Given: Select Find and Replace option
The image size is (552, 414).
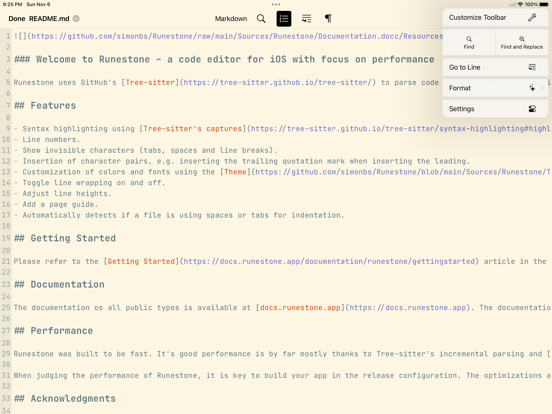Looking at the screenshot, I should point(522,43).
